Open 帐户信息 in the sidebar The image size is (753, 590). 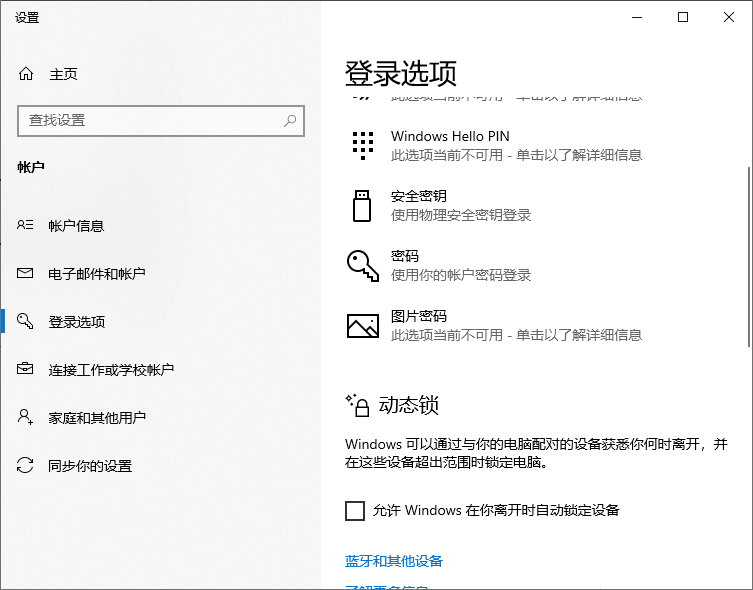(x=76, y=226)
